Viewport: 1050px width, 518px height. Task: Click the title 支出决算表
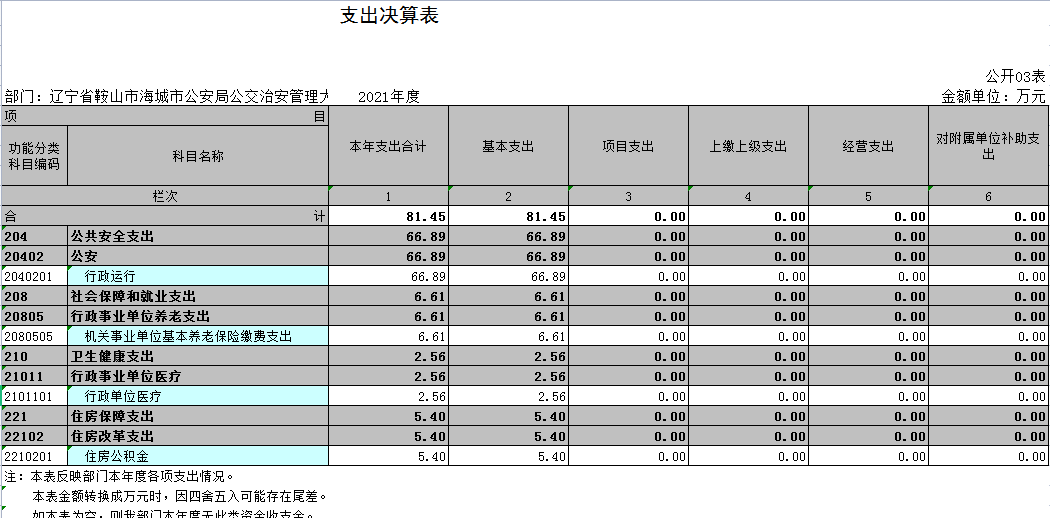click(389, 15)
